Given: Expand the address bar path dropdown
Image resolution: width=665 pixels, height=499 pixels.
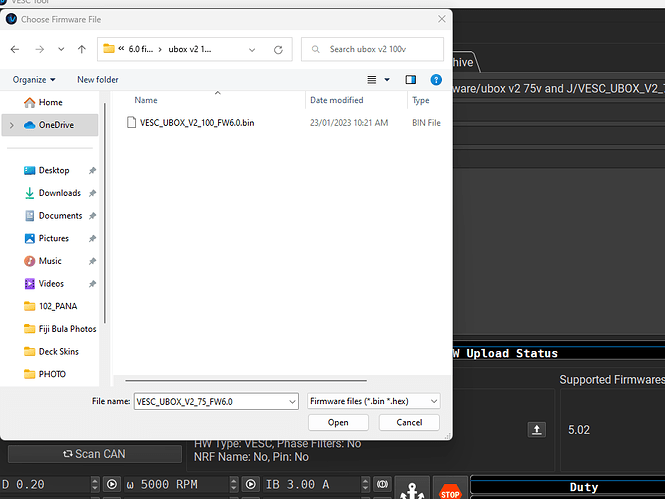Looking at the screenshot, I should (x=252, y=50).
